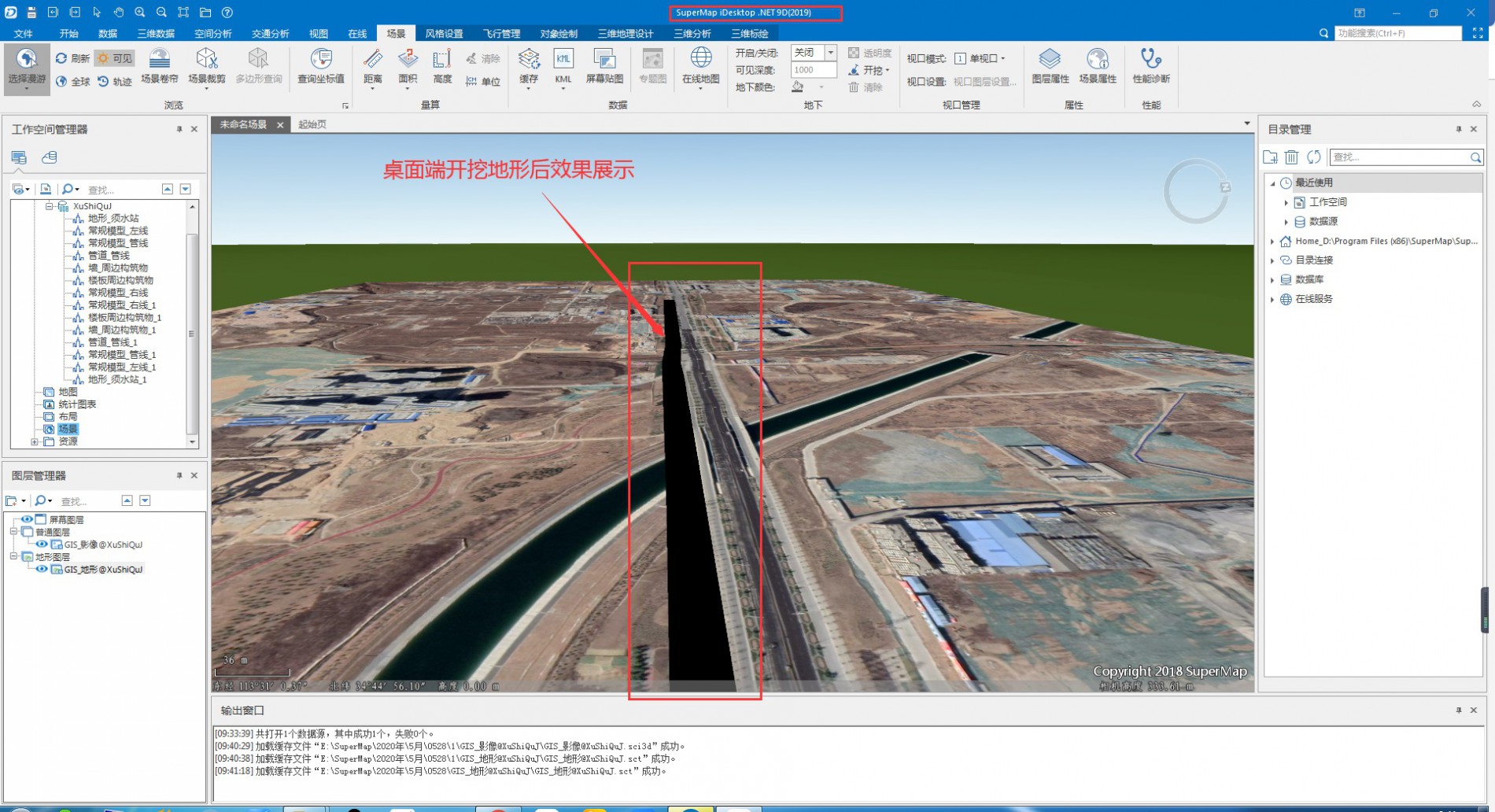
Task: Toggle the 可见 visibility tool
Action: [x=114, y=58]
